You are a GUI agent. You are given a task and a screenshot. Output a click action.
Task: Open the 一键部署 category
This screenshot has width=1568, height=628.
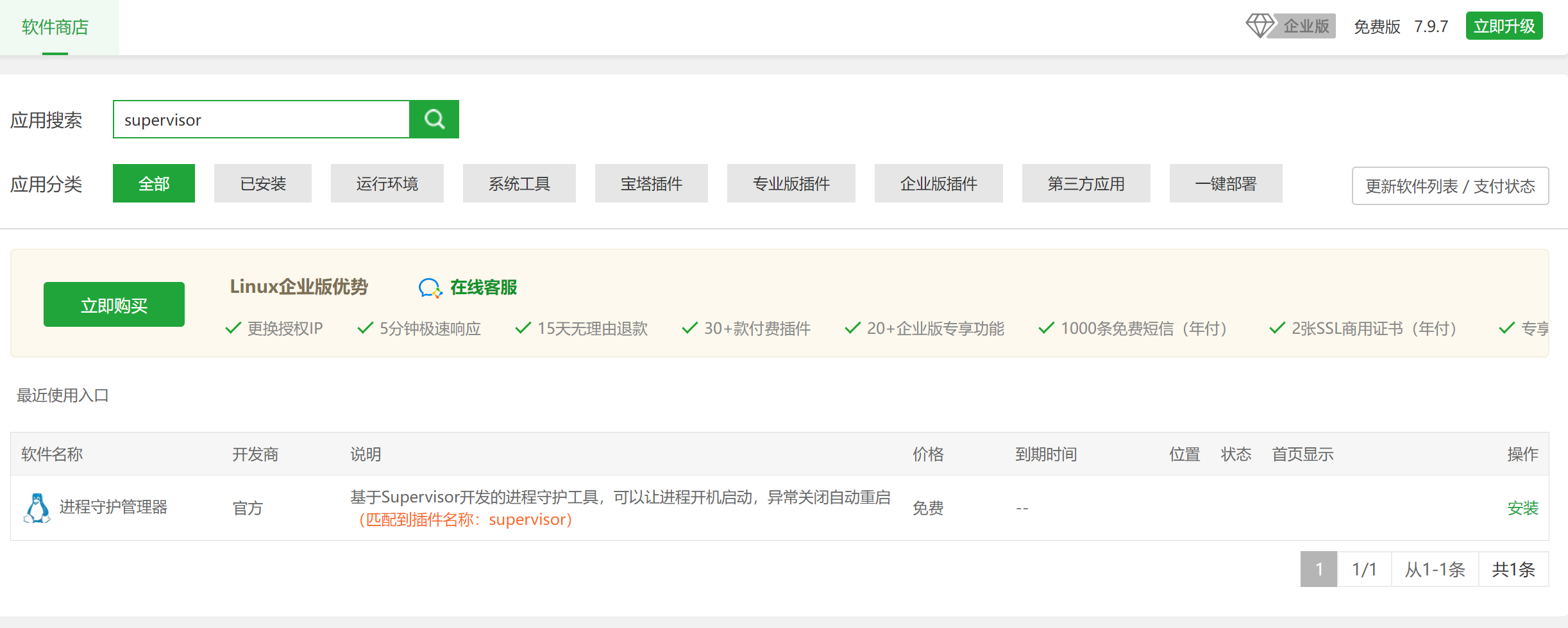[x=1226, y=184]
